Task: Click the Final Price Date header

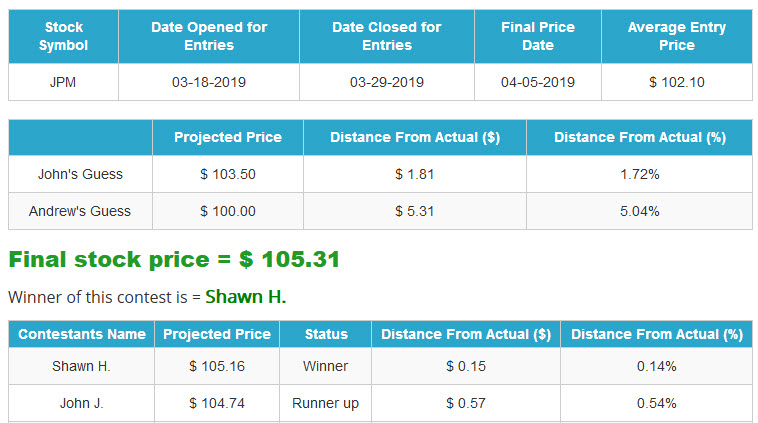Action: point(538,36)
